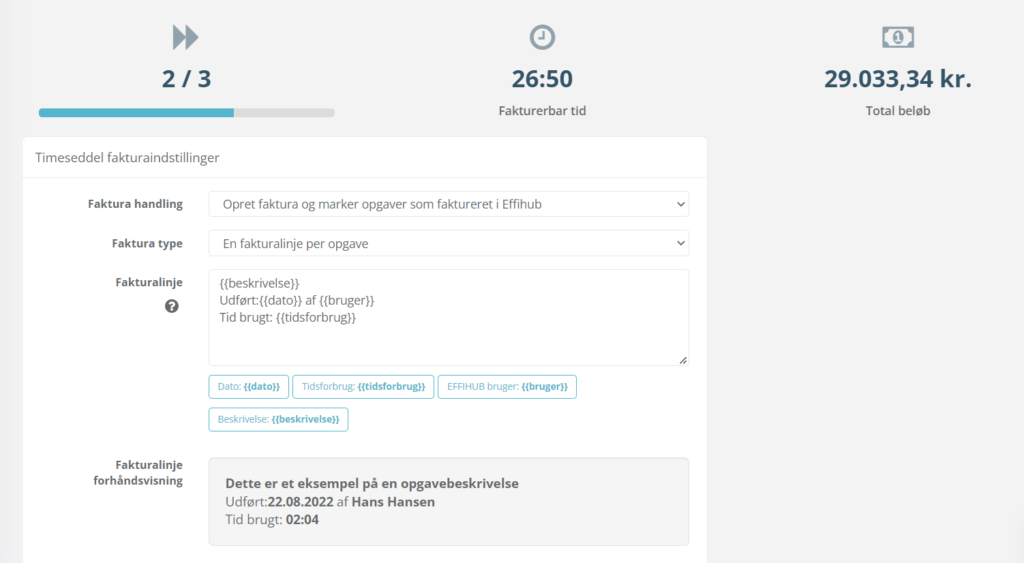The width and height of the screenshot is (1024, 563).
Task: Click the 2 / 3 progress bar
Action: coord(187,113)
